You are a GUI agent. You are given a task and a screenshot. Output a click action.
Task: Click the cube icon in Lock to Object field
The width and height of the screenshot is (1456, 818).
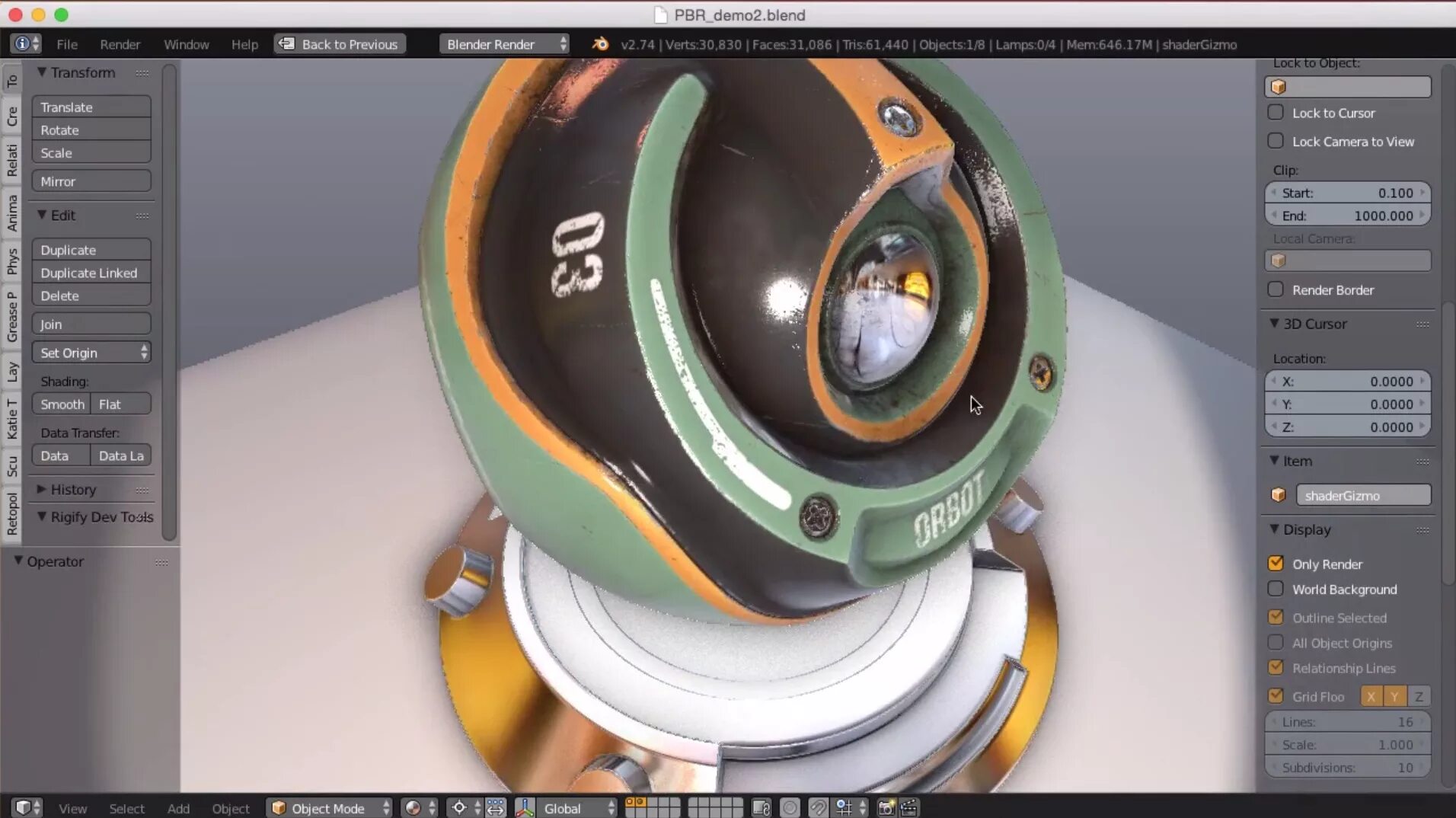[x=1279, y=87]
